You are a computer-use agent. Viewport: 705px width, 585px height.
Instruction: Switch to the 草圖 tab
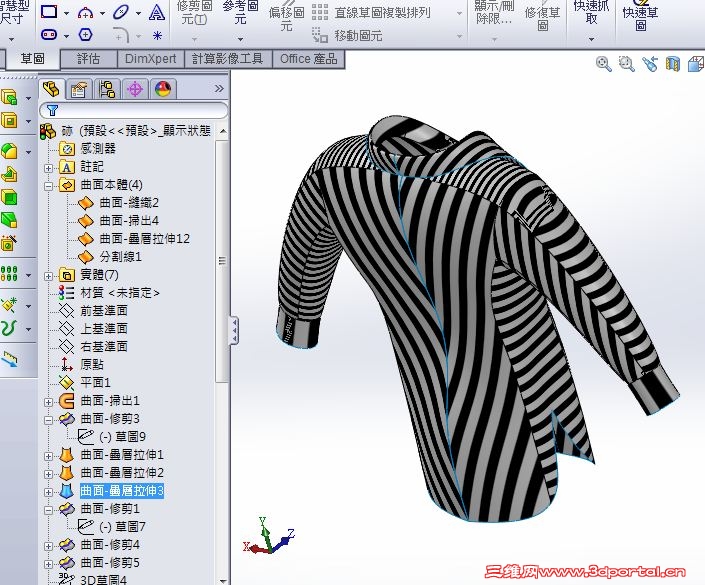(x=32, y=59)
